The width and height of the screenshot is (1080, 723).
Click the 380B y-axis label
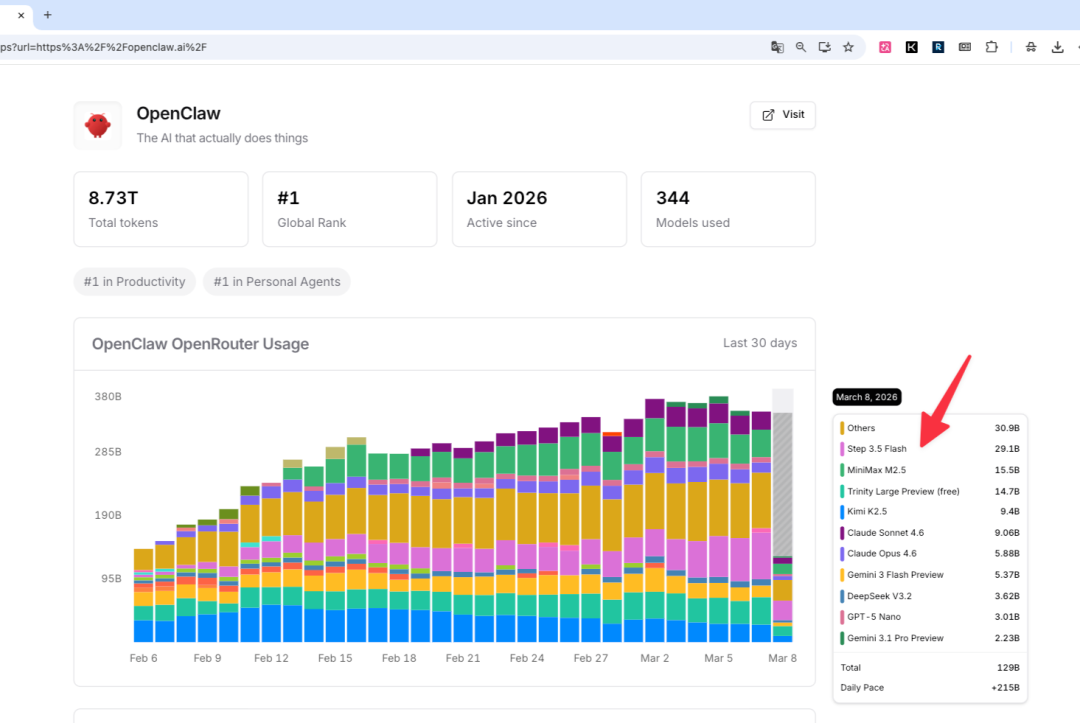click(x=108, y=397)
